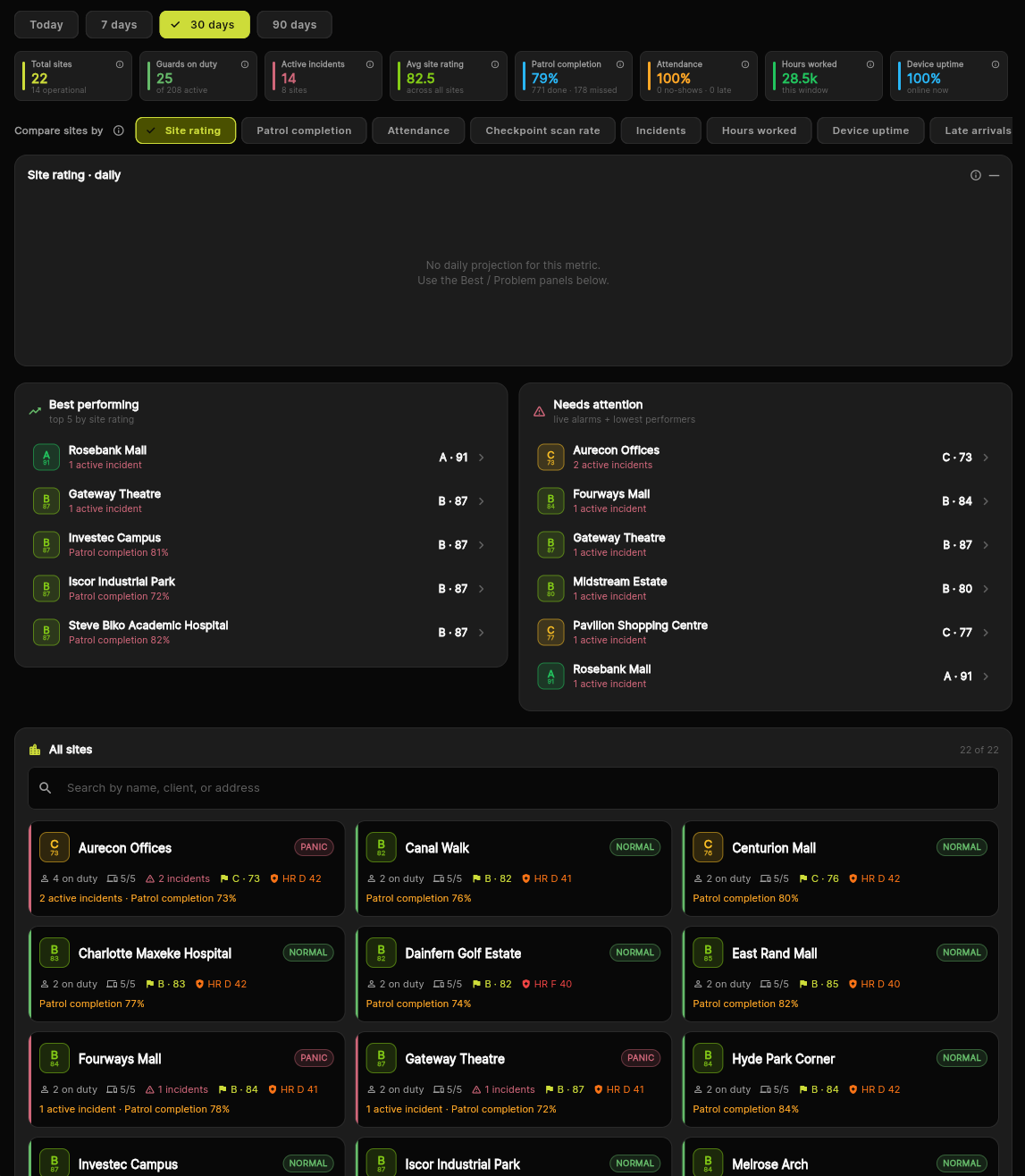This screenshot has width=1025, height=1176.
Task: Click Midstream Estate grade badge
Action: coord(550,589)
